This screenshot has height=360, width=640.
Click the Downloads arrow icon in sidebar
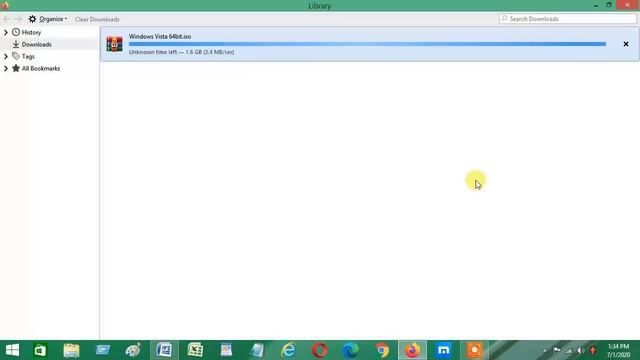[16, 44]
